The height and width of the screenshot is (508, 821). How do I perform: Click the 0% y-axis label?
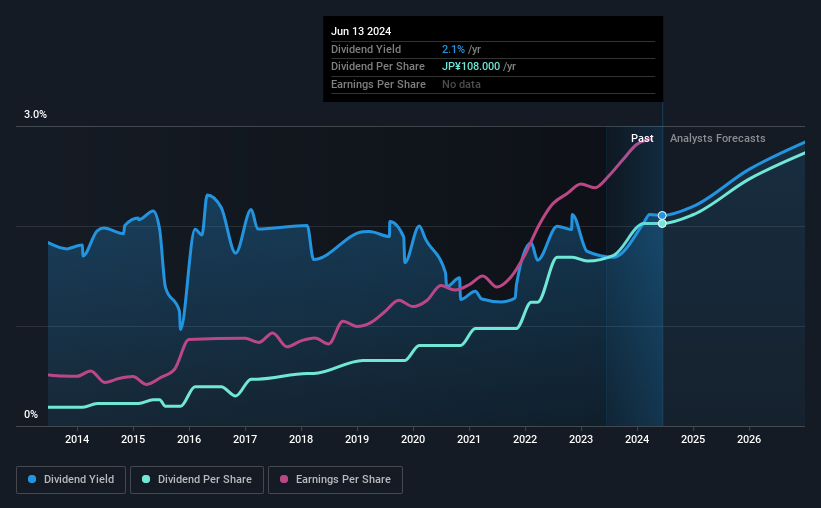point(31,414)
